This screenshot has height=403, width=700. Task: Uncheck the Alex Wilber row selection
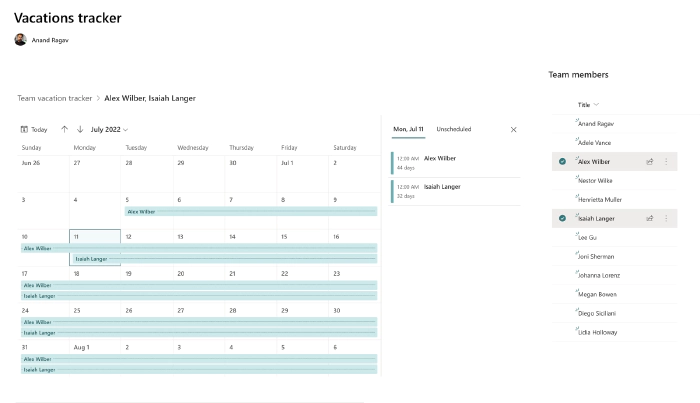(562, 162)
